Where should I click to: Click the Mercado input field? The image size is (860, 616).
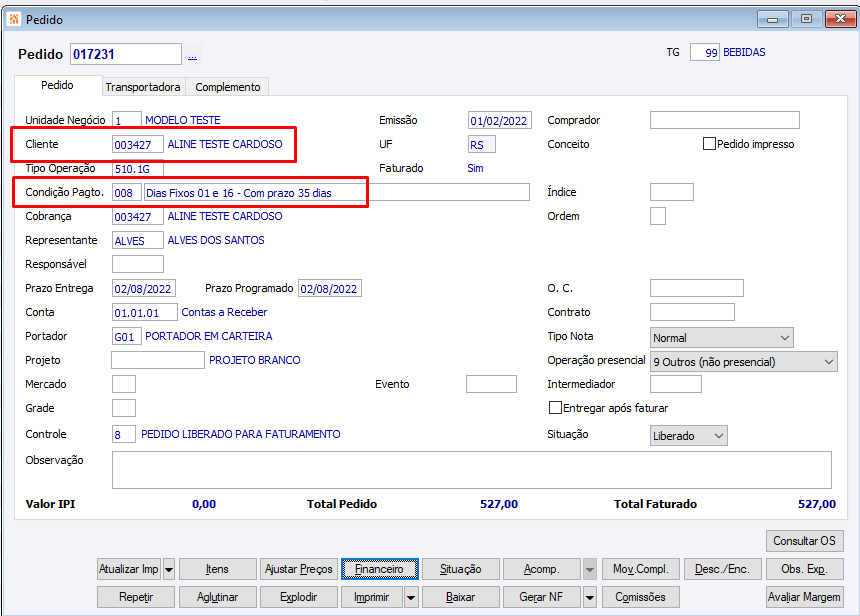point(123,384)
